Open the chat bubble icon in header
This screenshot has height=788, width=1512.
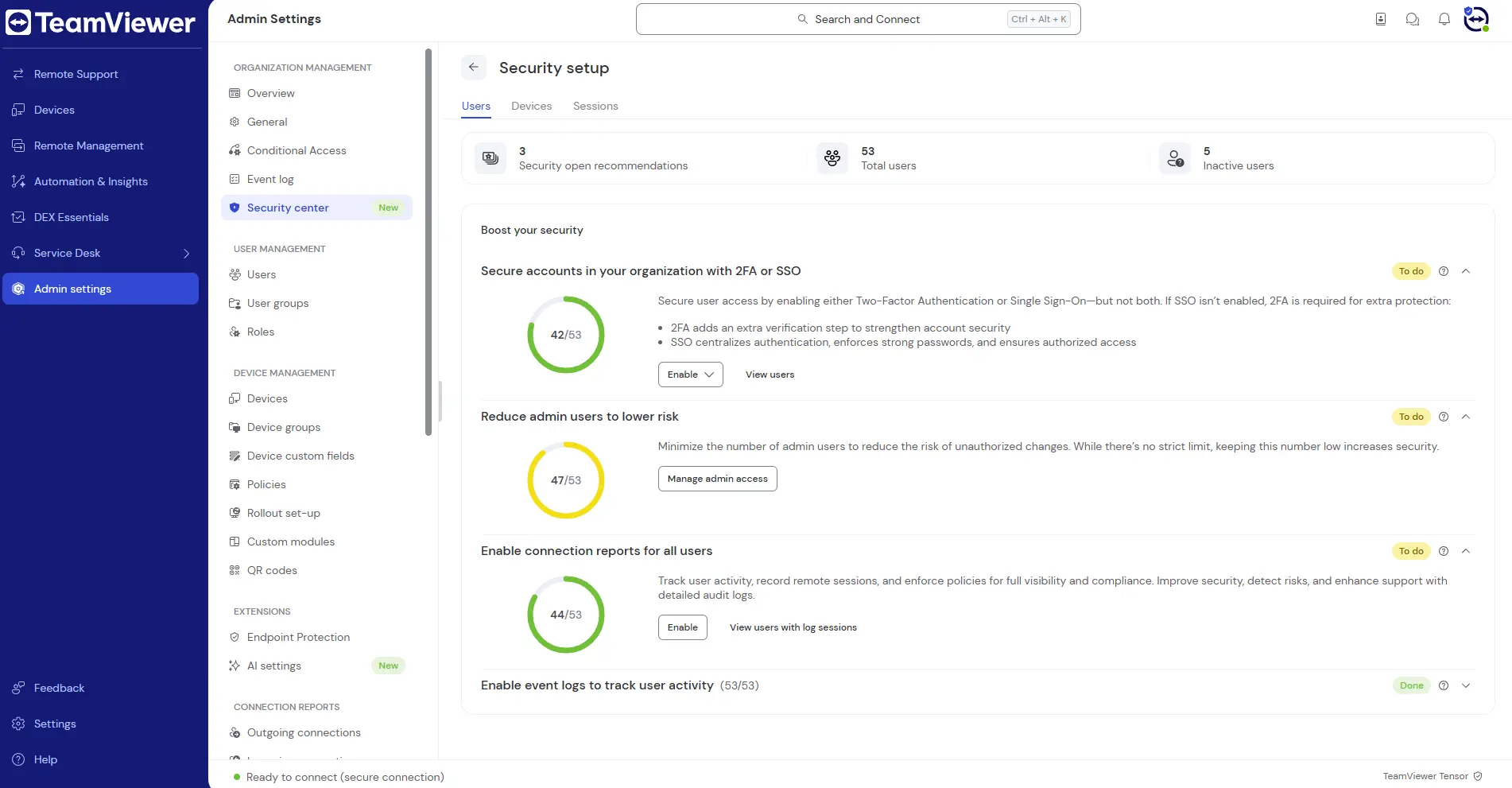pyautogui.click(x=1413, y=19)
